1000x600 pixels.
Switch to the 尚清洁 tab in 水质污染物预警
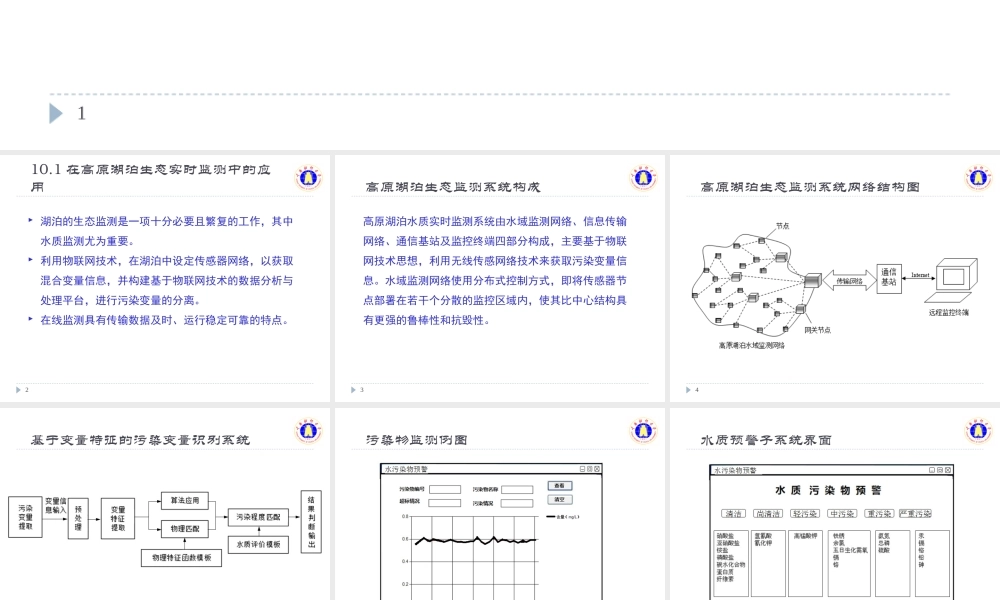[768, 514]
